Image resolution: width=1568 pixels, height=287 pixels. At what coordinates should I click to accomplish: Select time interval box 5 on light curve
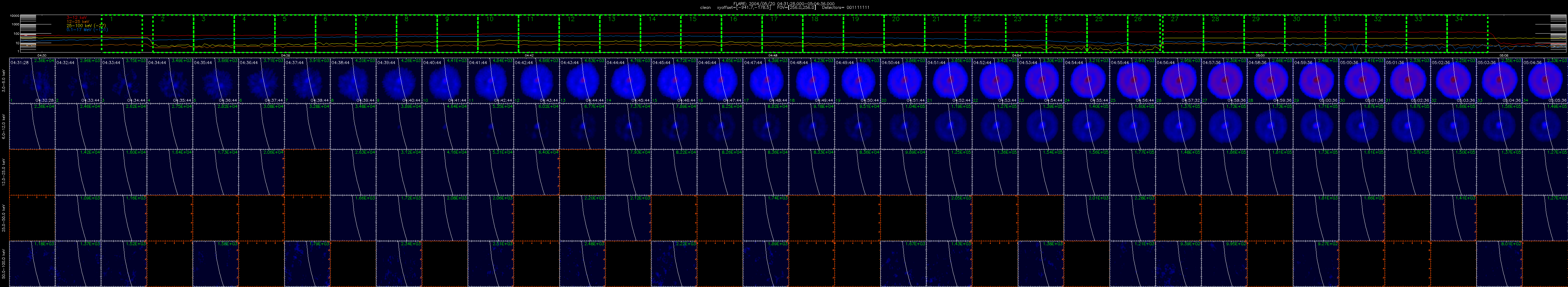(x=295, y=34)
